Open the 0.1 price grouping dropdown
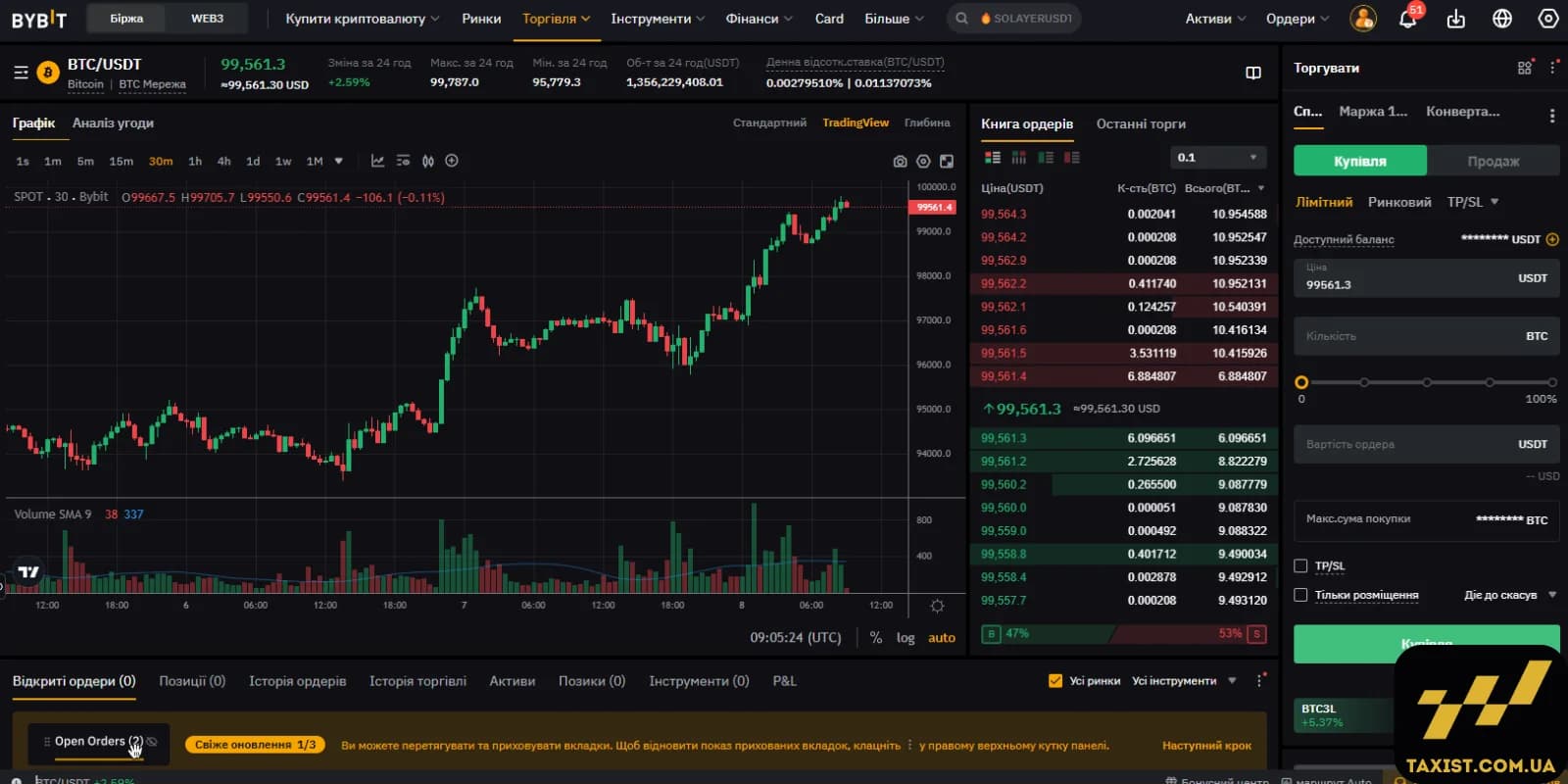 [x=1218, y=158]
